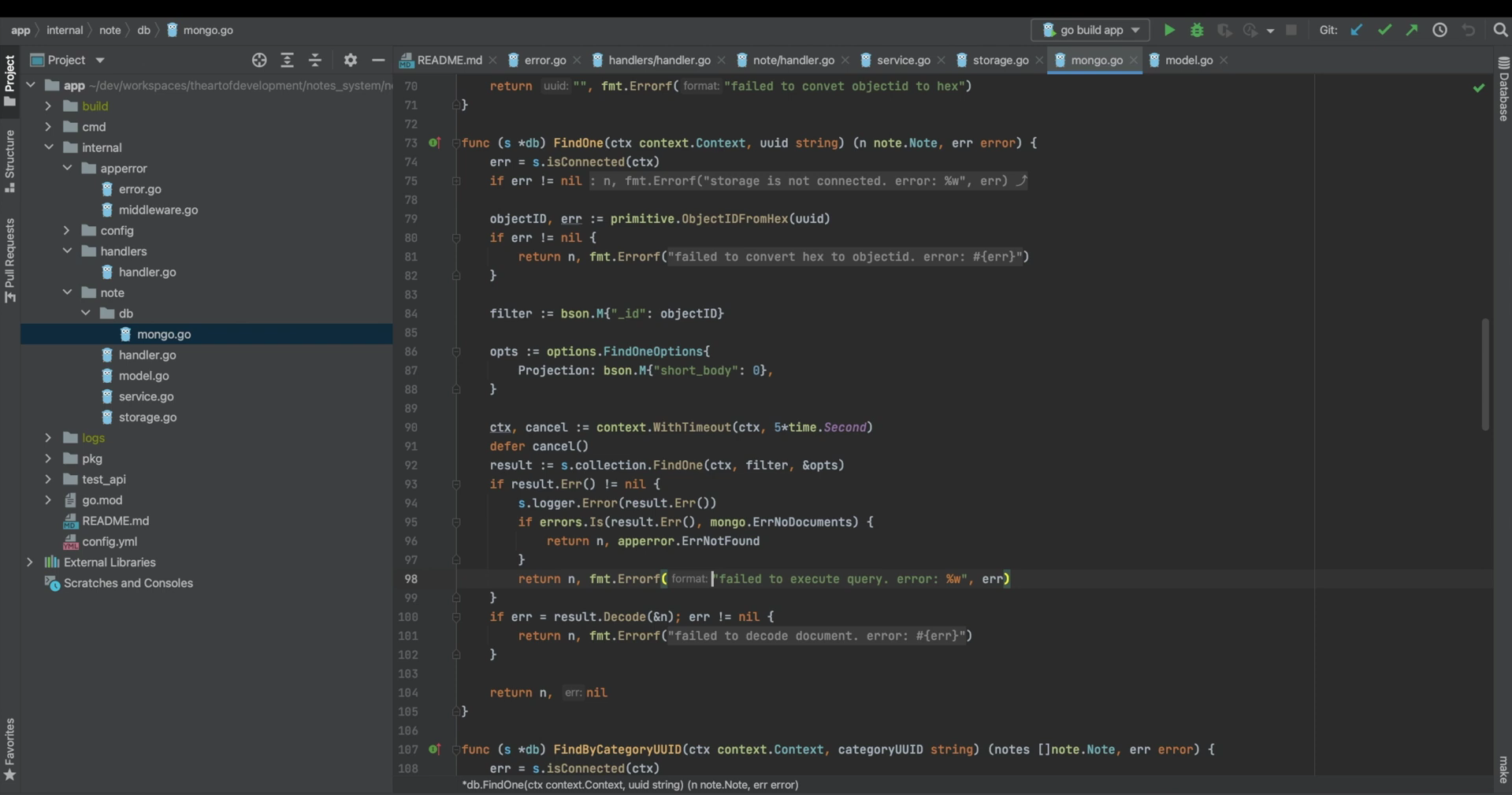Expand all in Project panel
Screen dimensions: 1512x795
[x=287, y=60]
